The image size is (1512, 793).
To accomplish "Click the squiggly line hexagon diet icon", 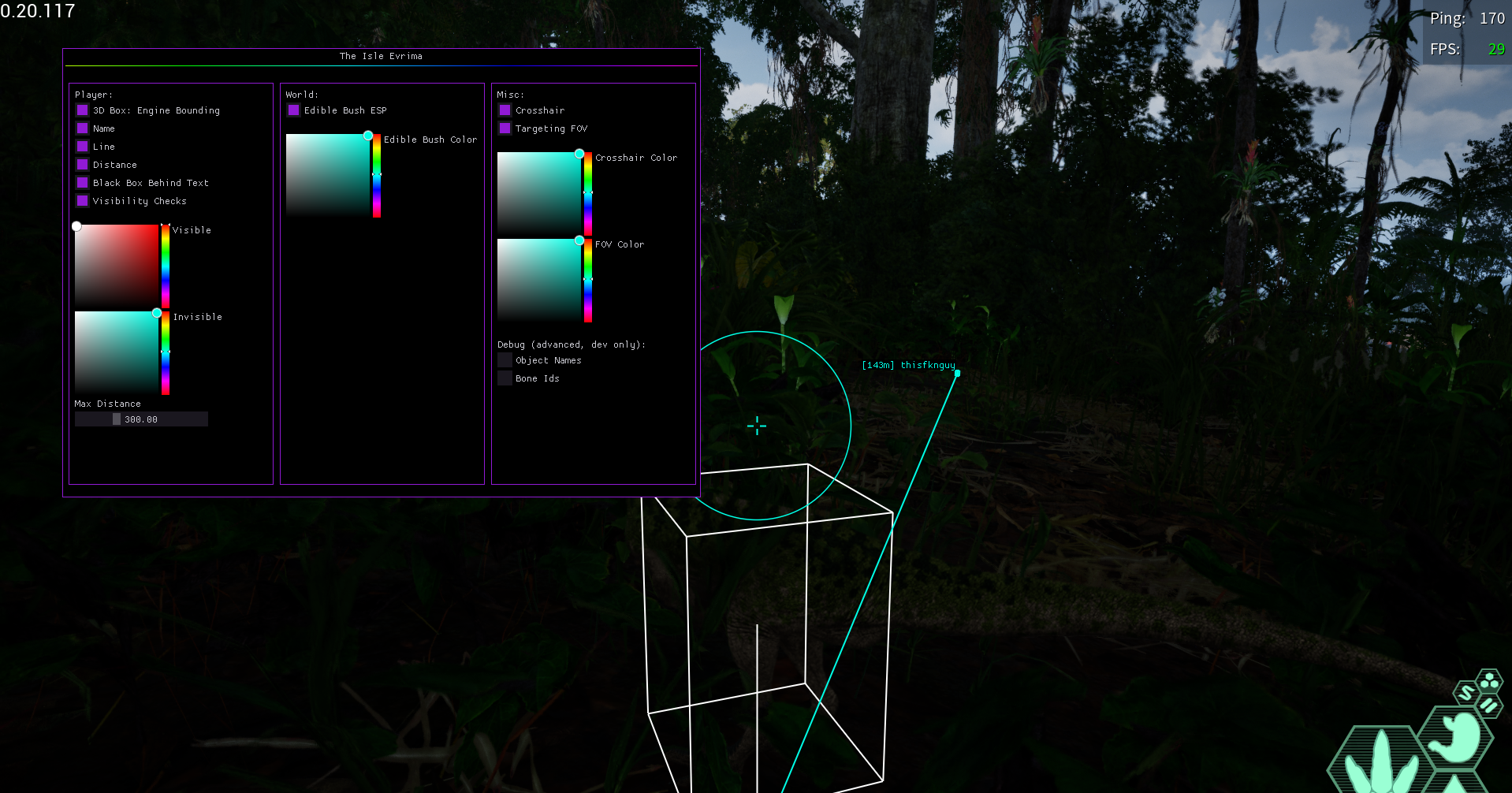I will tap(1466, 693).
